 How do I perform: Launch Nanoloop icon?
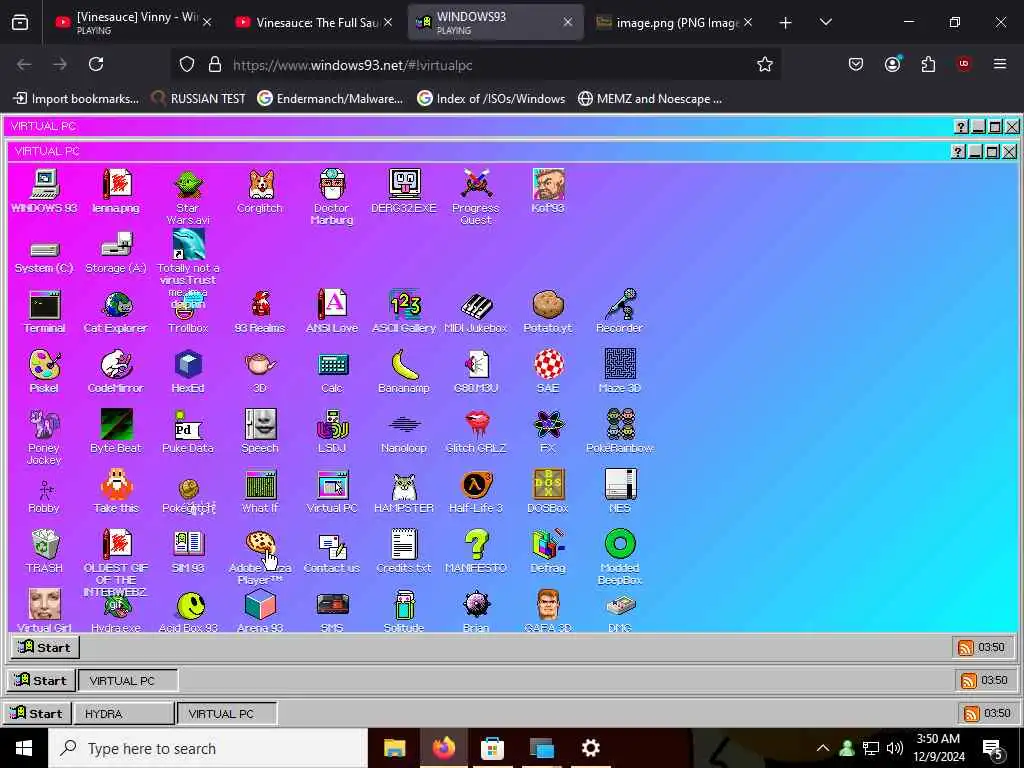[404, 434]
